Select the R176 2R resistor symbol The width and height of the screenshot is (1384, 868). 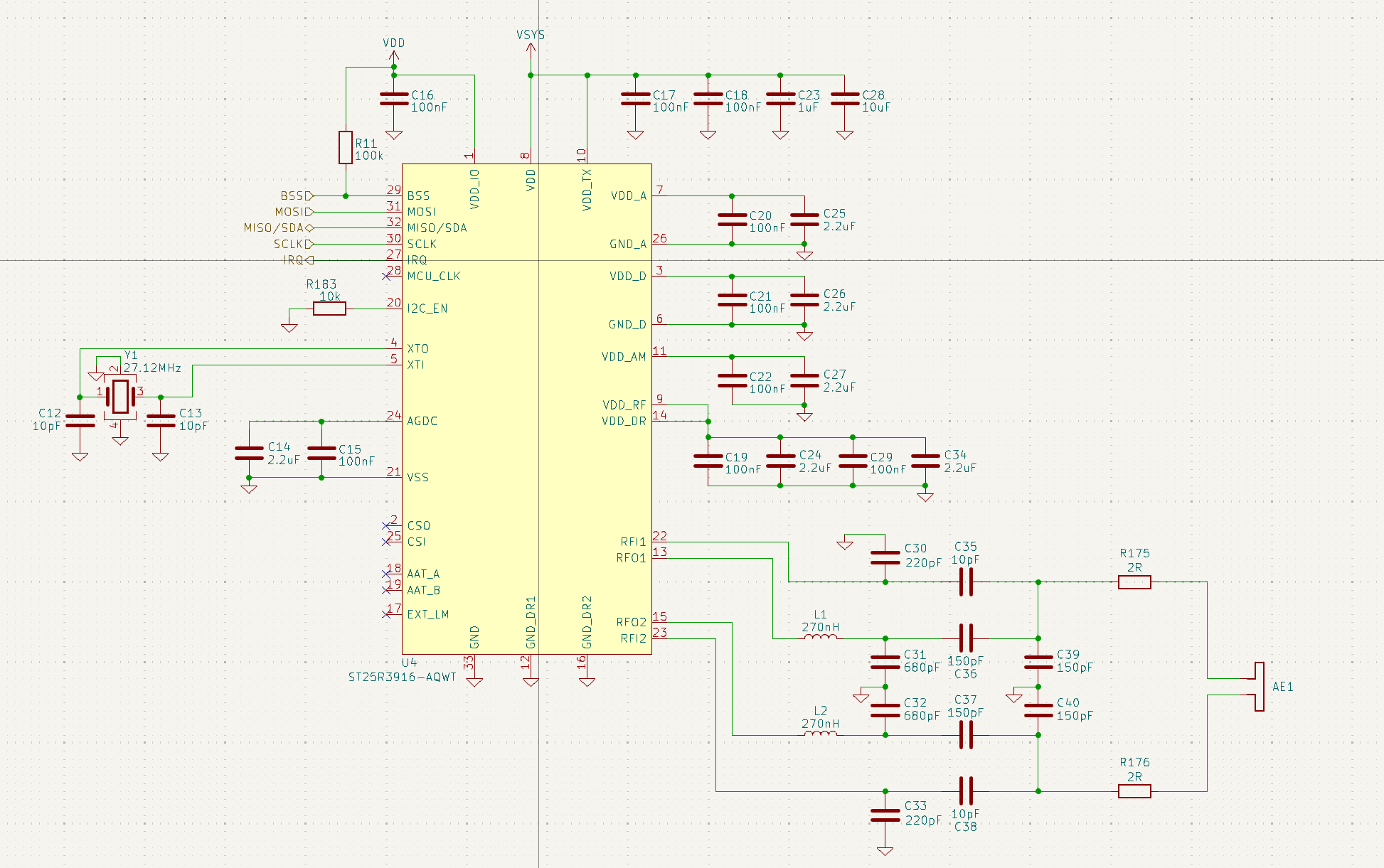coord(1134,791)
